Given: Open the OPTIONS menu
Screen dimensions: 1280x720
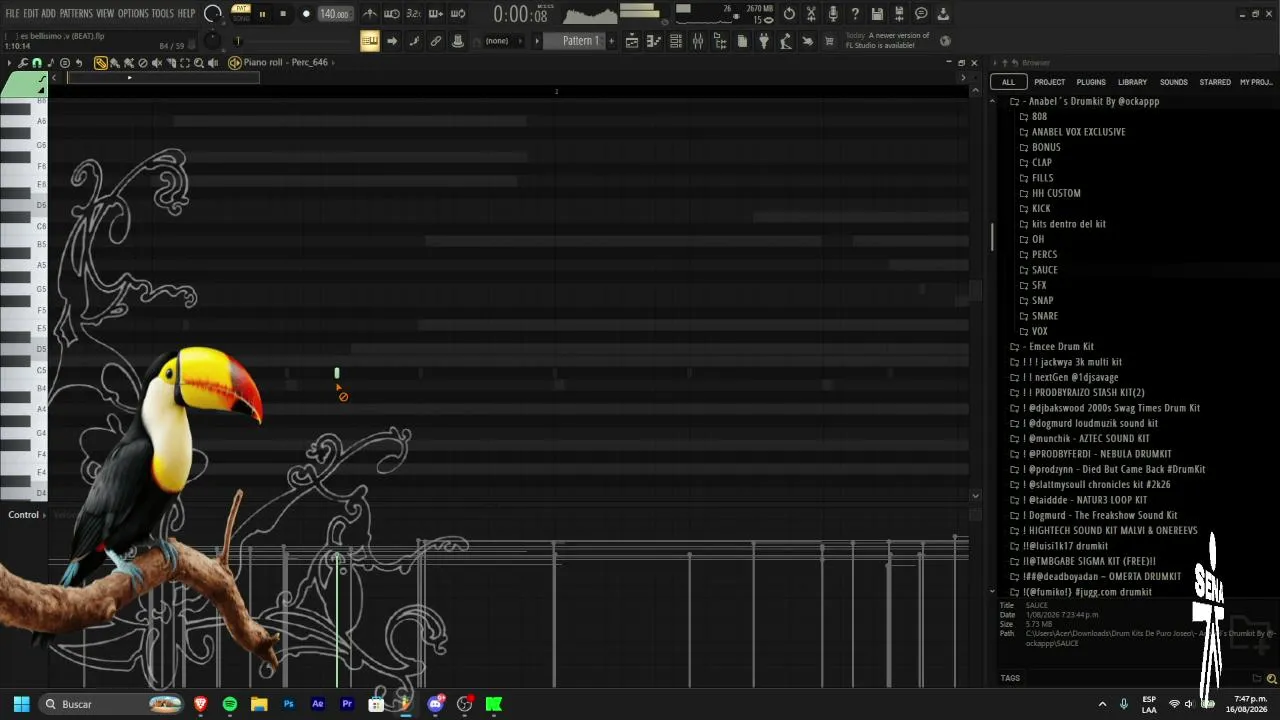Looking at the screenshot, I should point(133,13).
